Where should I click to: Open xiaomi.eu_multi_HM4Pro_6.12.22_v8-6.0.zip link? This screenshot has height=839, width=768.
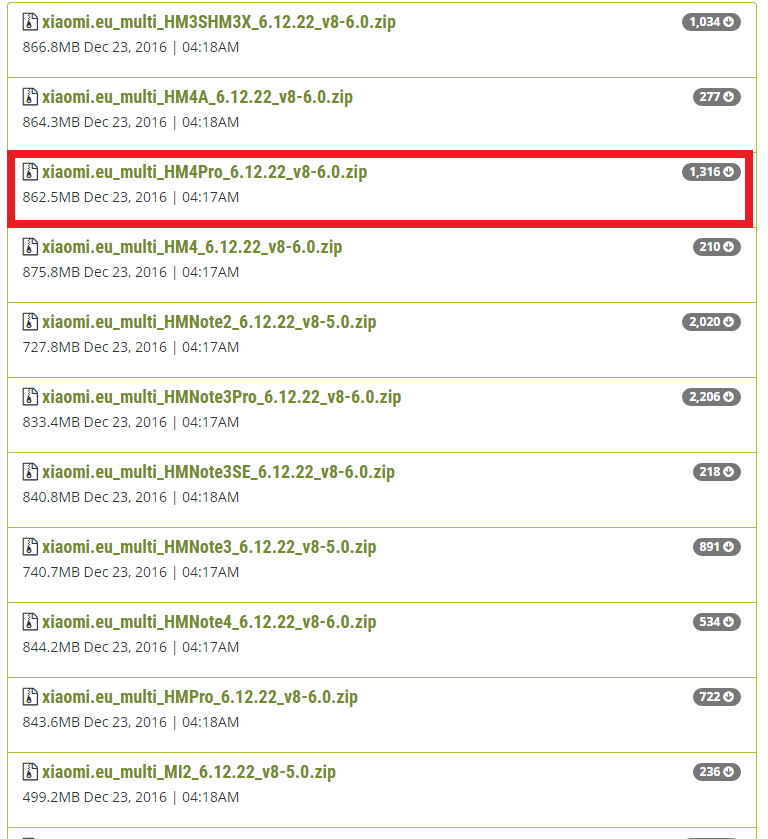[x=204, y=172]
